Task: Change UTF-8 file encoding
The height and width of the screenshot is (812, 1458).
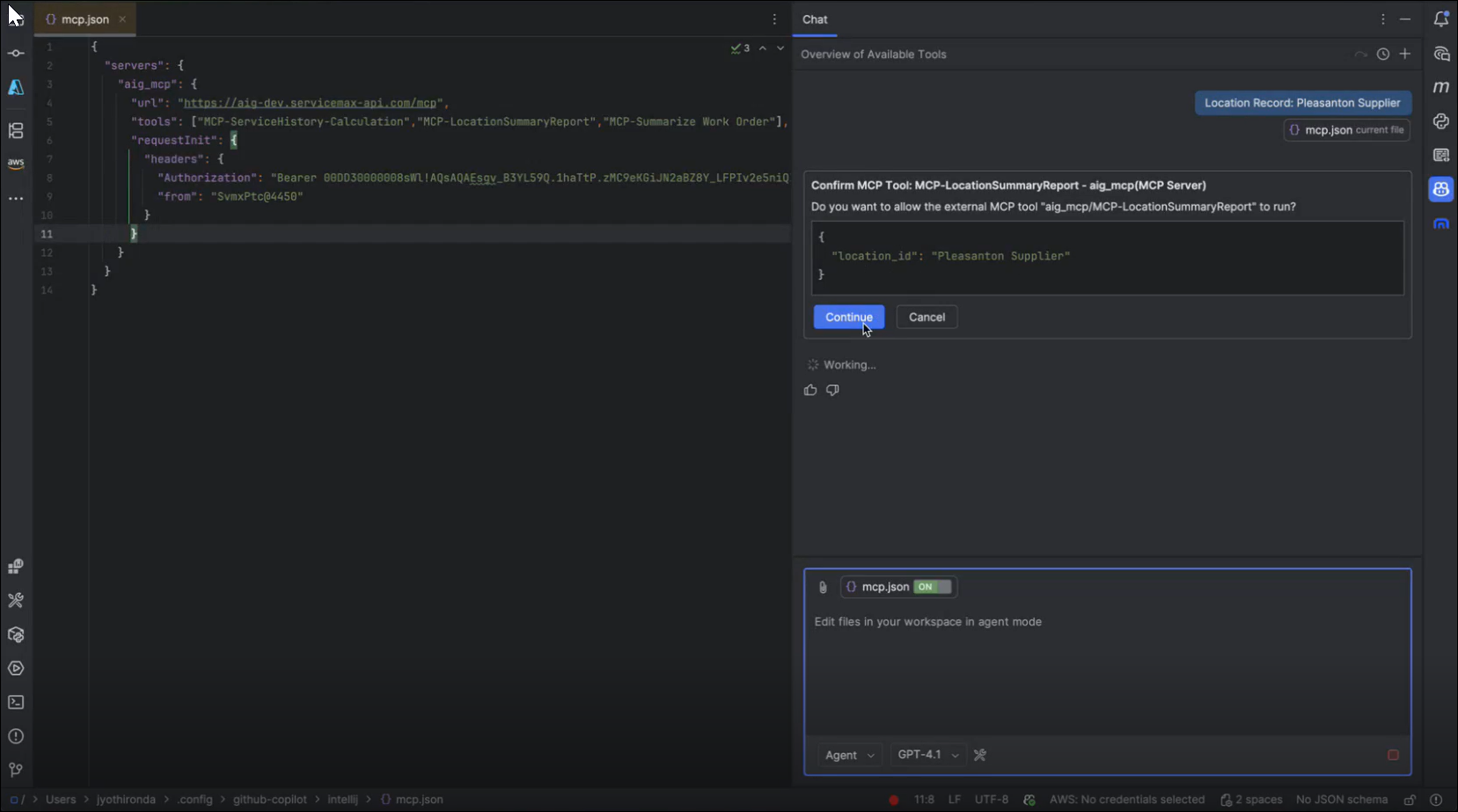Action: point(991,800)
